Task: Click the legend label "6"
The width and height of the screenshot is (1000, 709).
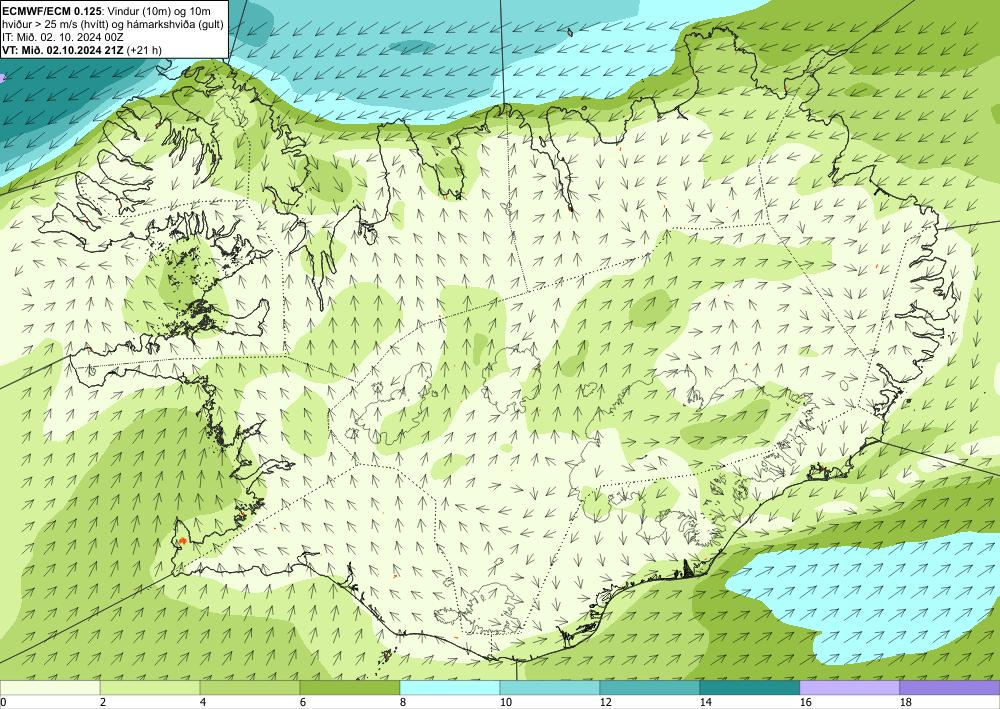Action: click(x=303, y=703)
